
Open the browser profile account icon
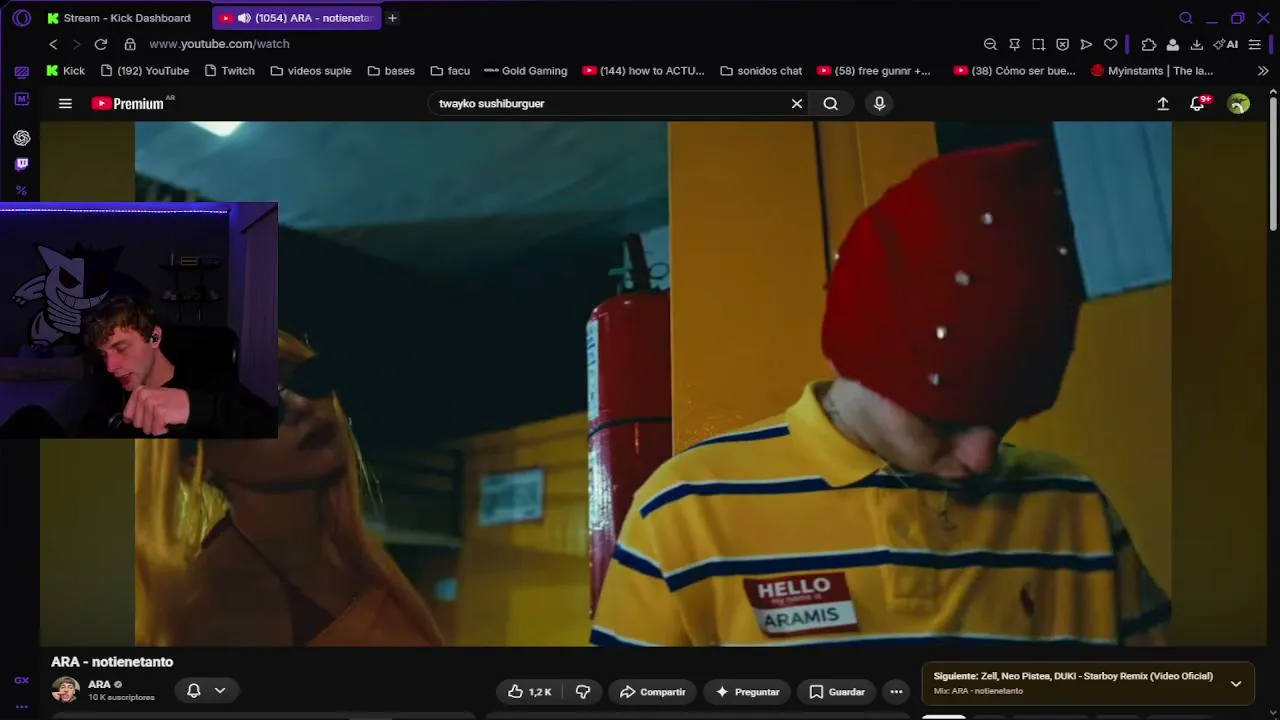[x=1172, y=44]
